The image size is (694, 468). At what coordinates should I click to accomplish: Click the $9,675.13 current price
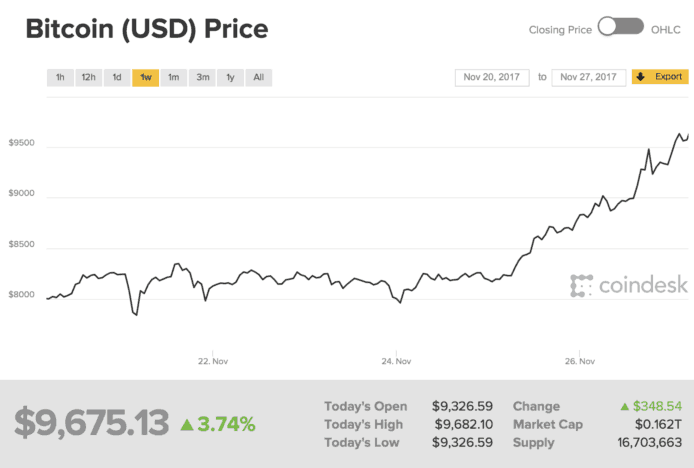pyautogui.click(x=91, y=423)
